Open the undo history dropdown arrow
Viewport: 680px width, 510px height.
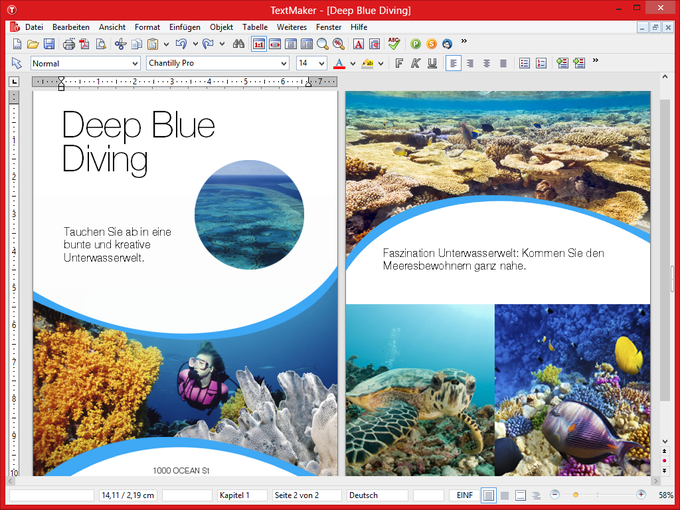tap(195, 44)
